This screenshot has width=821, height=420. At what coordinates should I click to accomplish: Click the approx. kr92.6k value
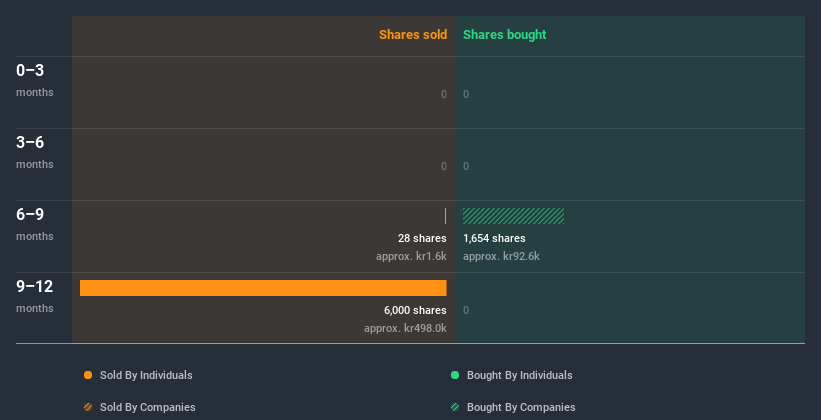coord(501,257)
